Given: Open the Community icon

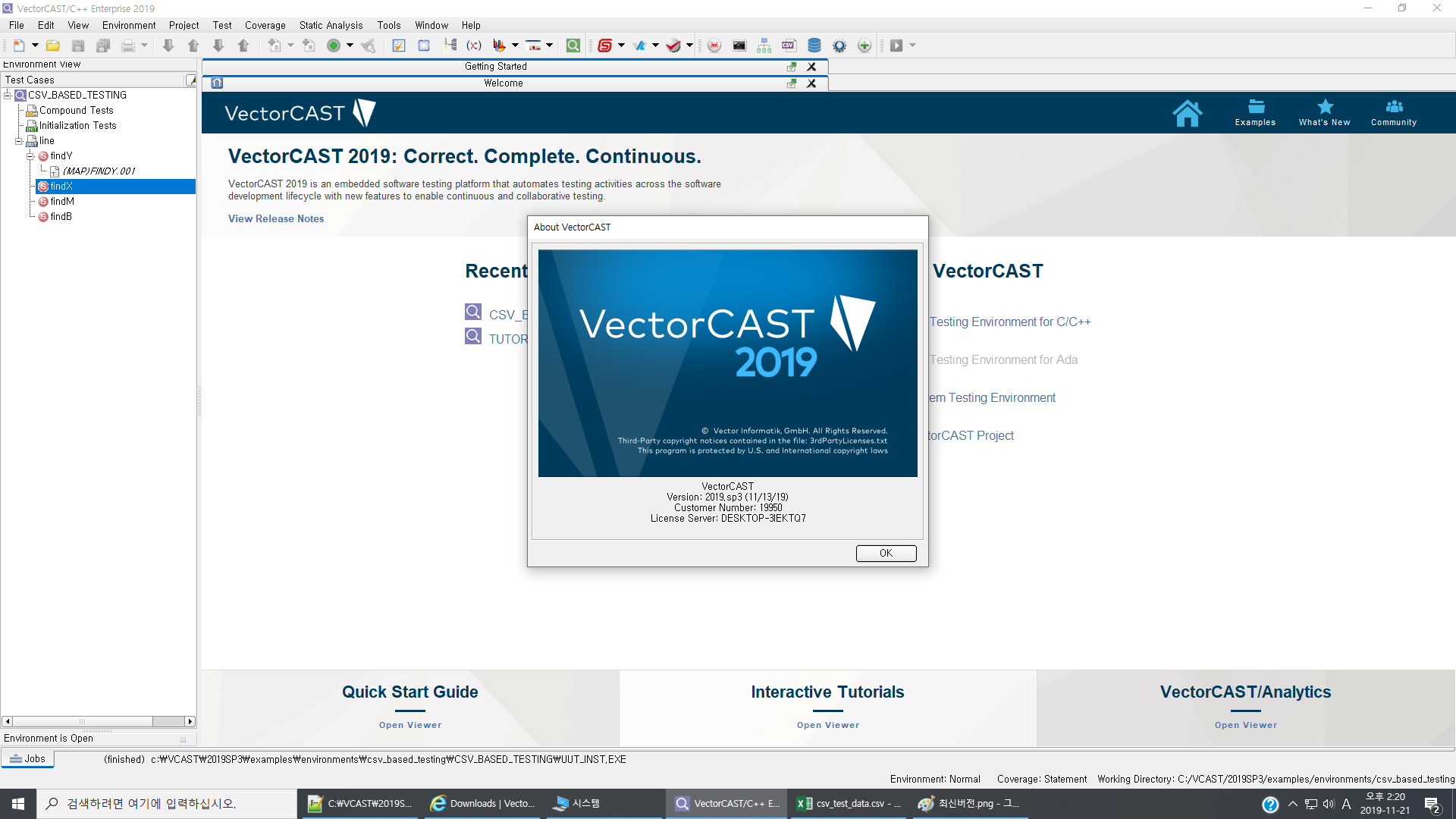Looking at the screenshot, I should coord(1392,111).
